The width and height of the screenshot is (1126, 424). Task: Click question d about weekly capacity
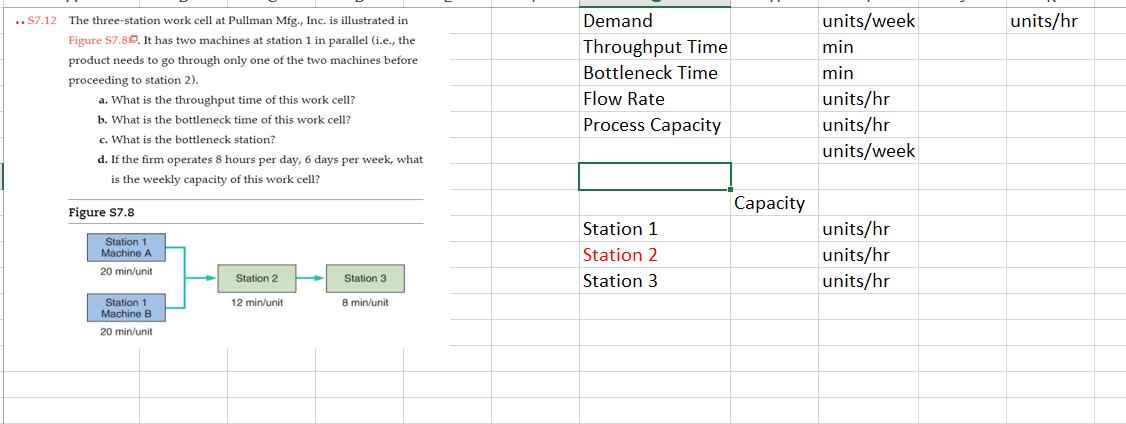coord(261,169)
